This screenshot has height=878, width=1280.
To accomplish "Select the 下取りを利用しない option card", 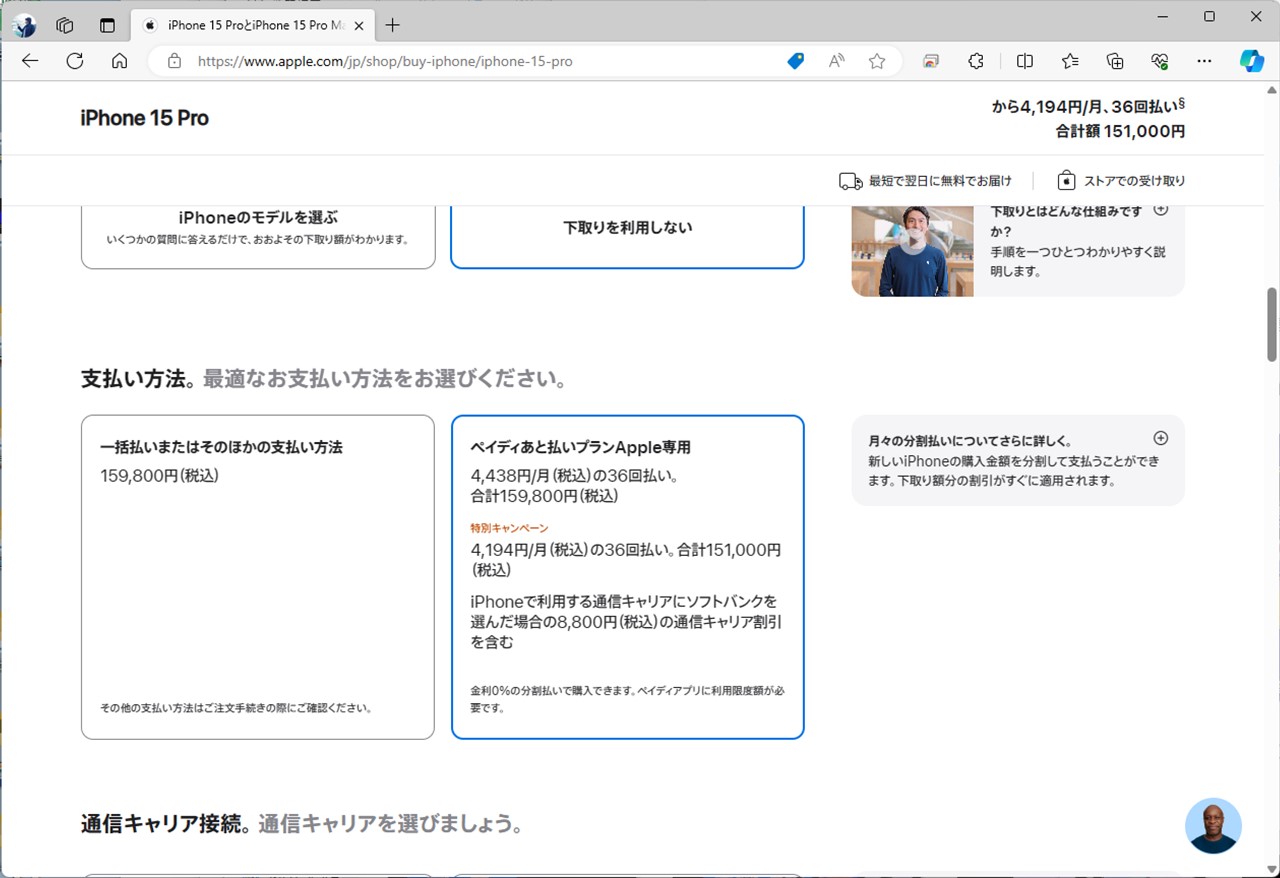I will (x=627, y=227).
